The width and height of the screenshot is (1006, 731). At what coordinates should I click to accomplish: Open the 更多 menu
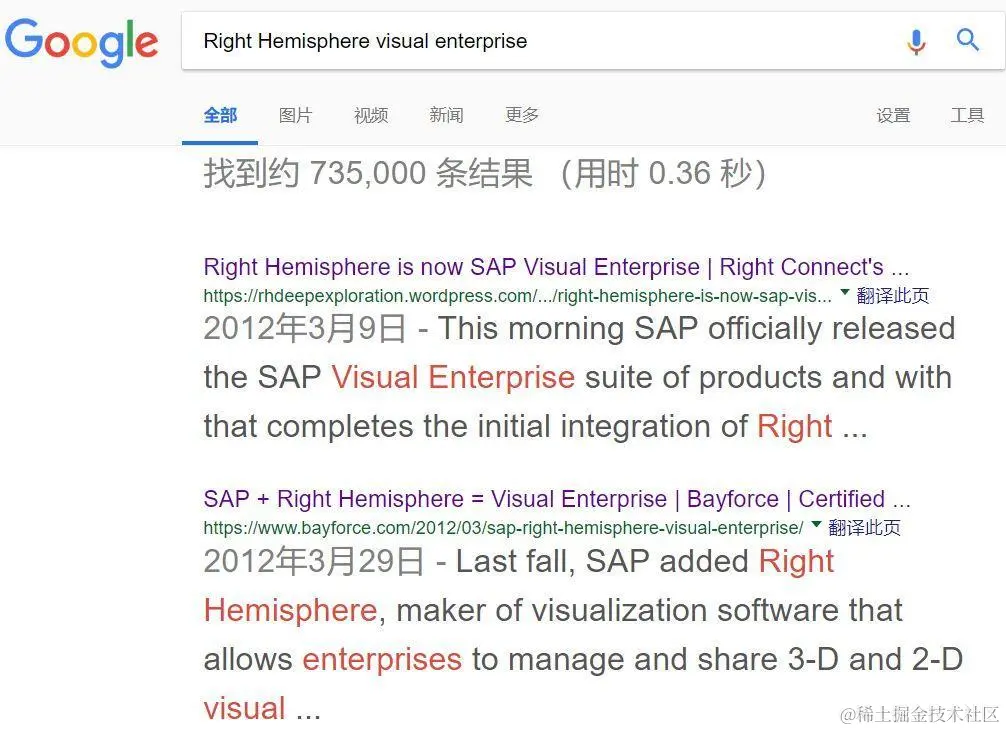point(522,115)
